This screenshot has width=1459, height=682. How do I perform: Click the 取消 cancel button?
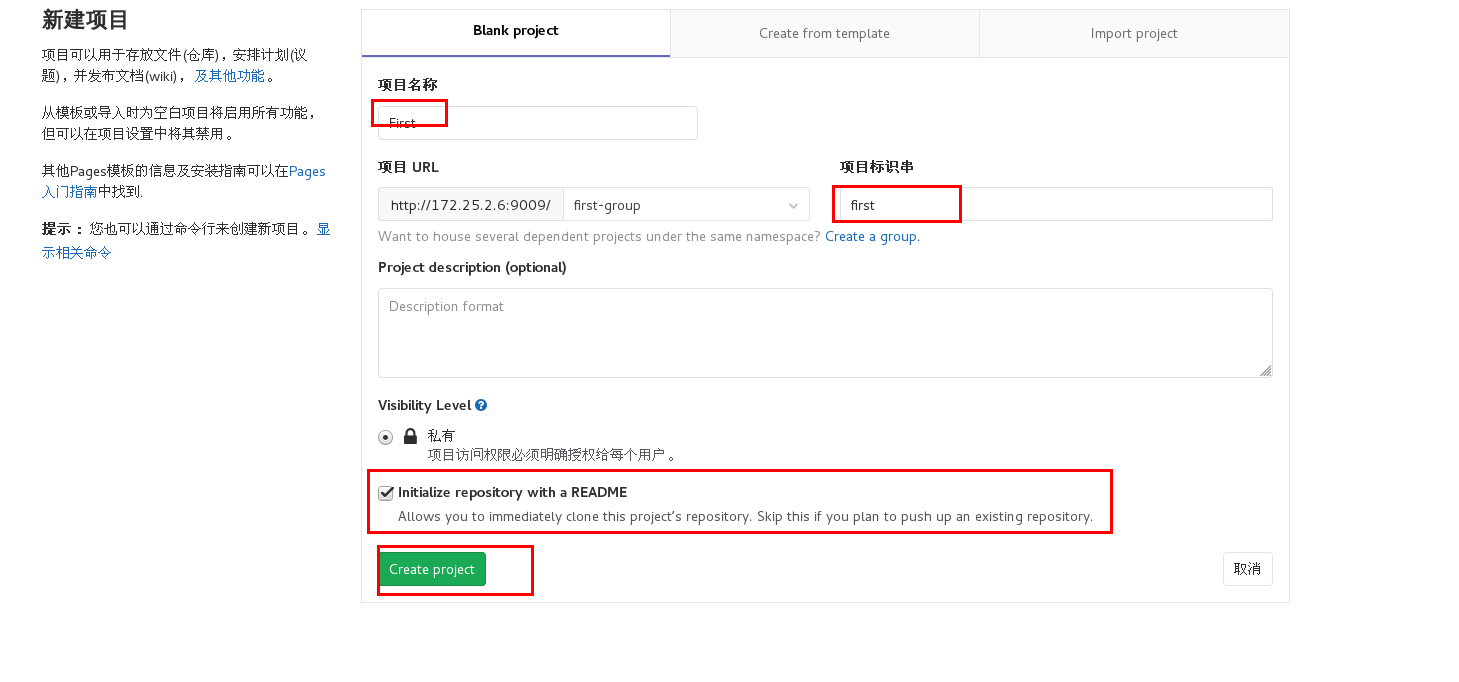pos(1247,569)
